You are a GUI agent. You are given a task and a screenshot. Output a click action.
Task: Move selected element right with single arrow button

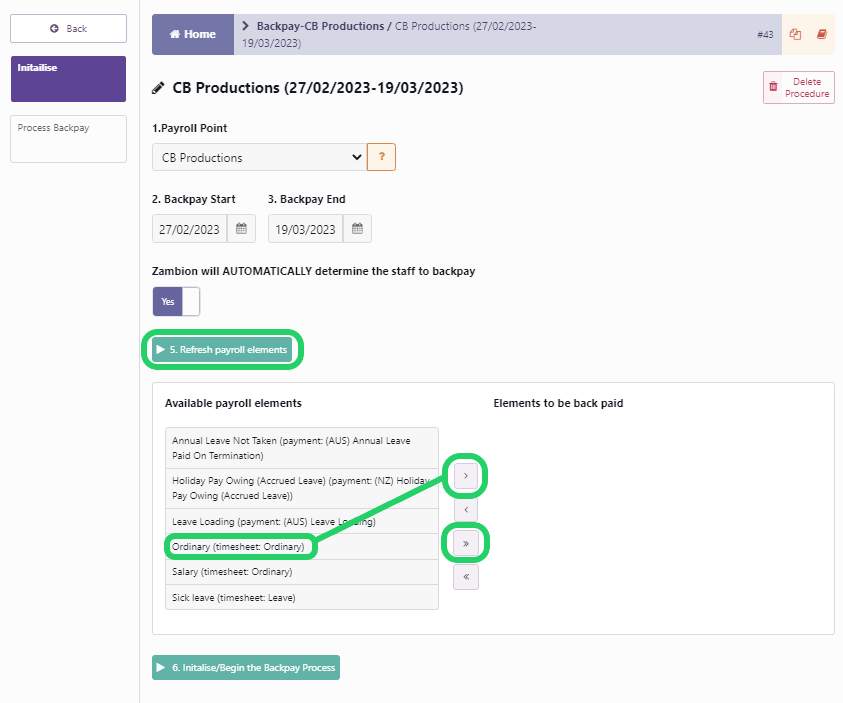click(x=465, y=476)
